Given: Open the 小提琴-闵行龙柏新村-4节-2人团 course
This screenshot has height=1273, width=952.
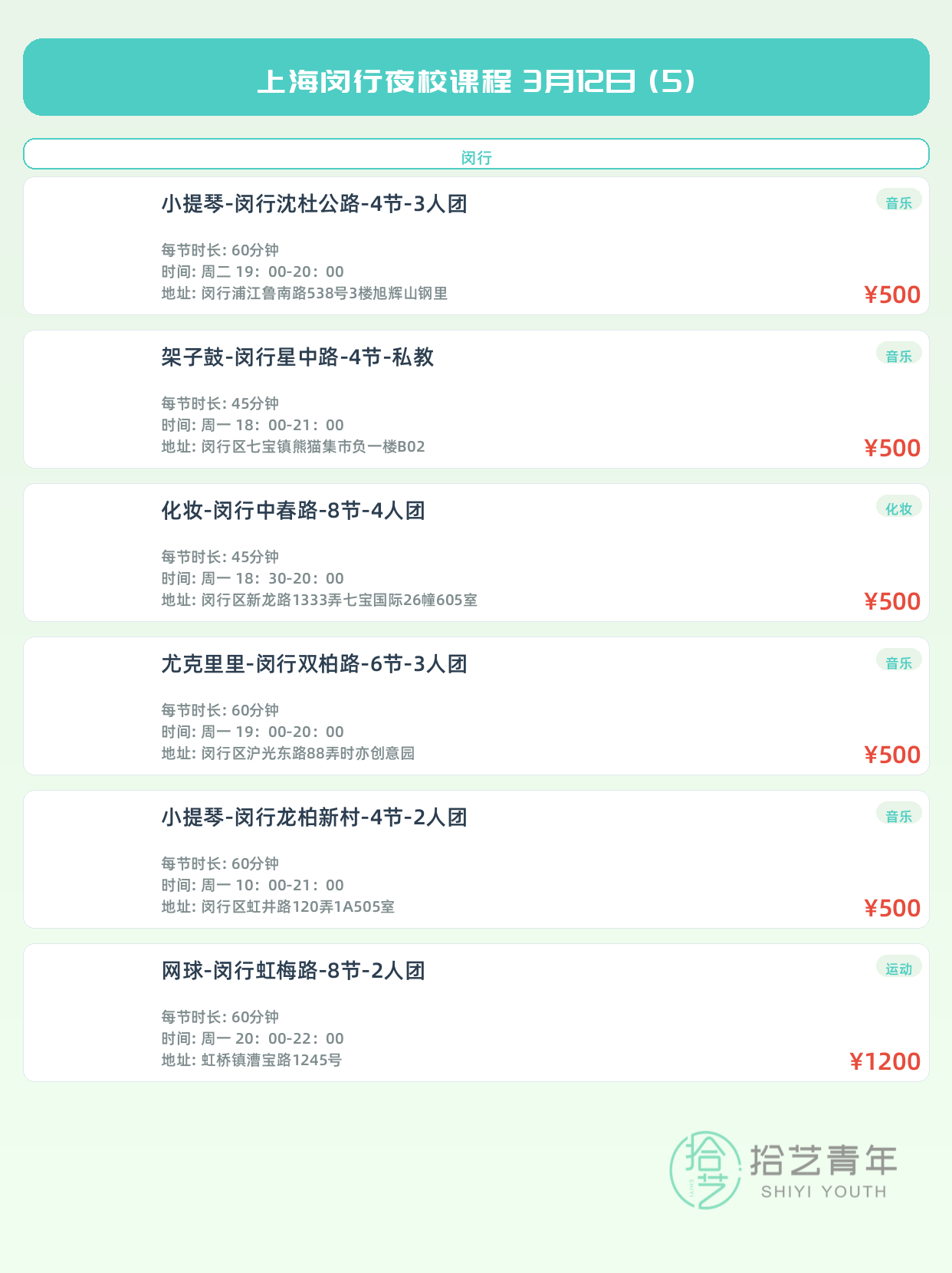Looking at the screenshot, I should pyautogui.click(x=314, y=817).
